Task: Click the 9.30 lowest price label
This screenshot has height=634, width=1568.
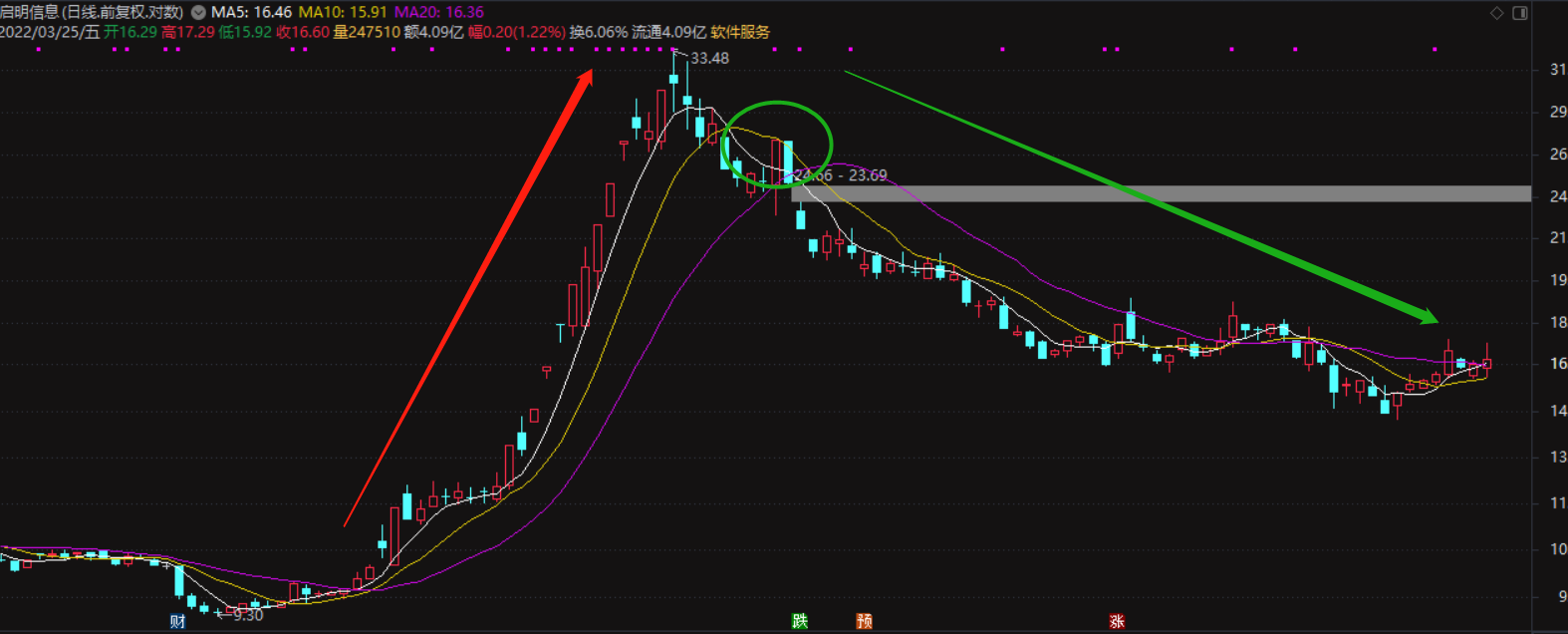Action: click(247, 616)
